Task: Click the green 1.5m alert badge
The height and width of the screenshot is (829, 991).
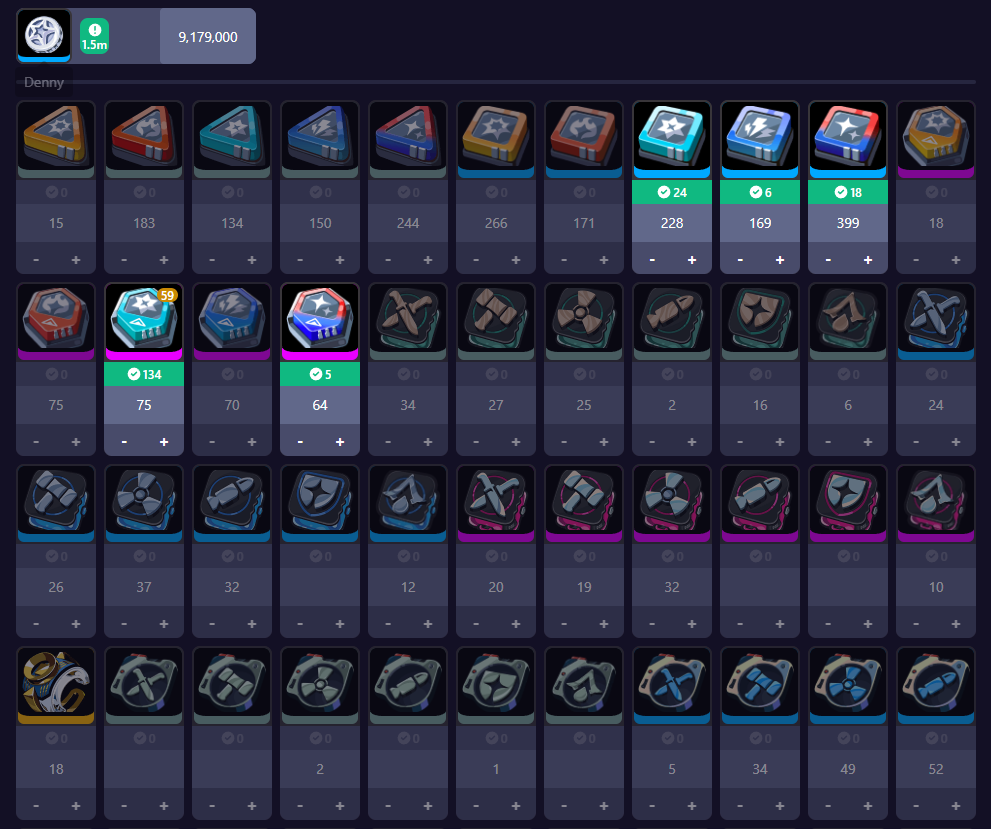Action: (x=94, y=36)
